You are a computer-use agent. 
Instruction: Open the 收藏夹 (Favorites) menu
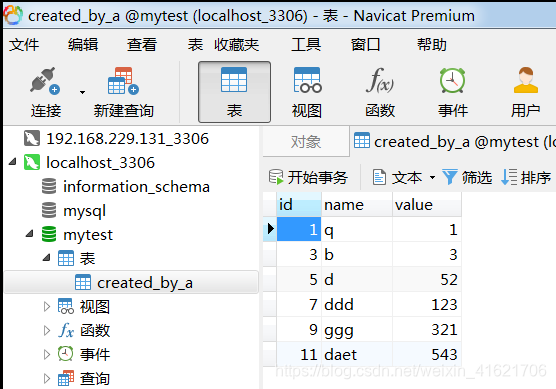[237, 45]
